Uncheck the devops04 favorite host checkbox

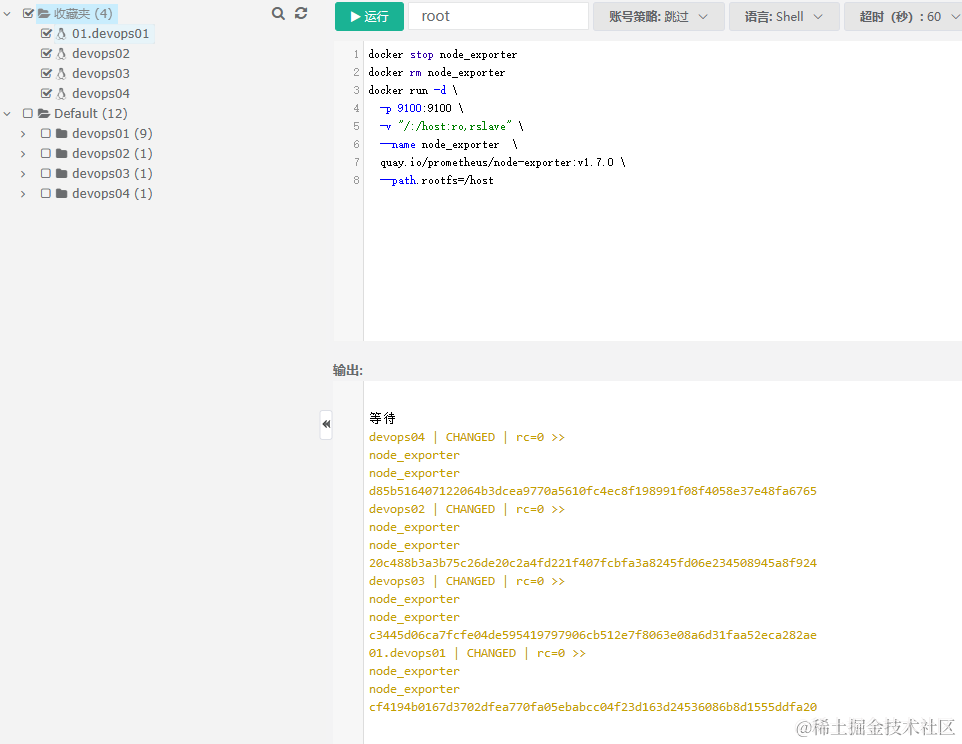[46, 93]
